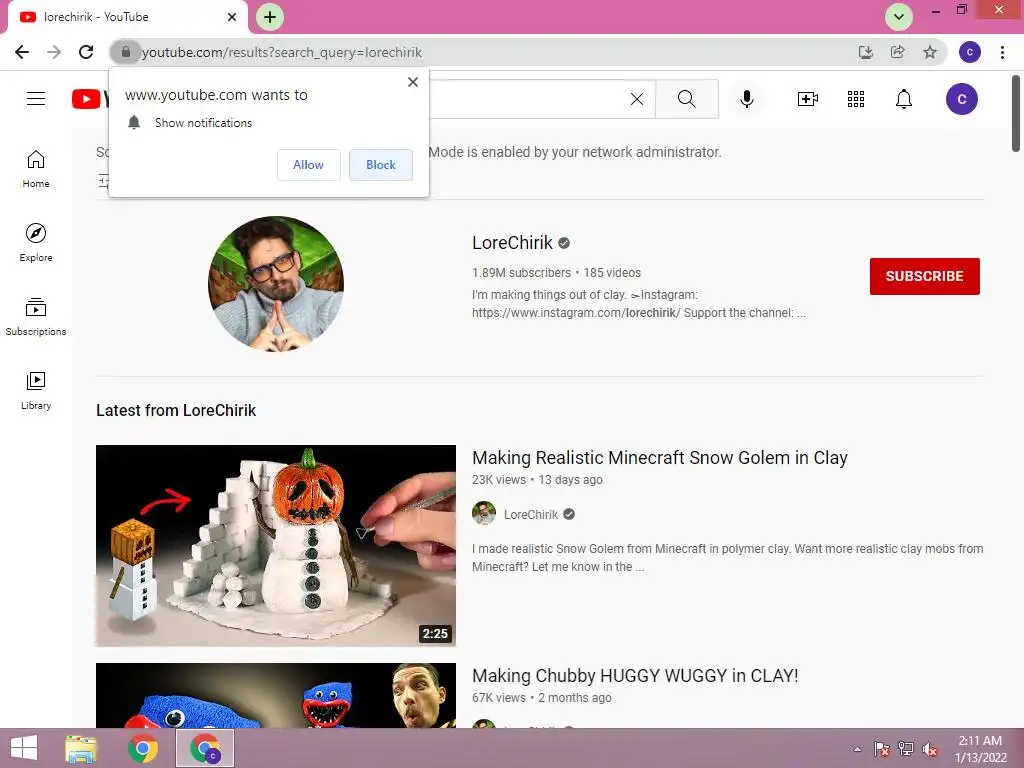Bookmark this page with the star icon

(930, 52)
